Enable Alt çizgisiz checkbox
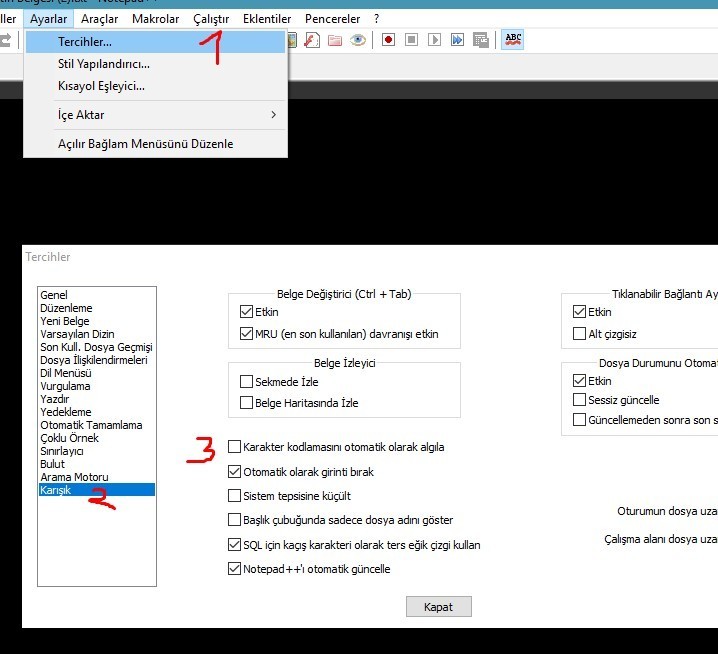This screenshot has width=718, height=654. pos(579,333)
